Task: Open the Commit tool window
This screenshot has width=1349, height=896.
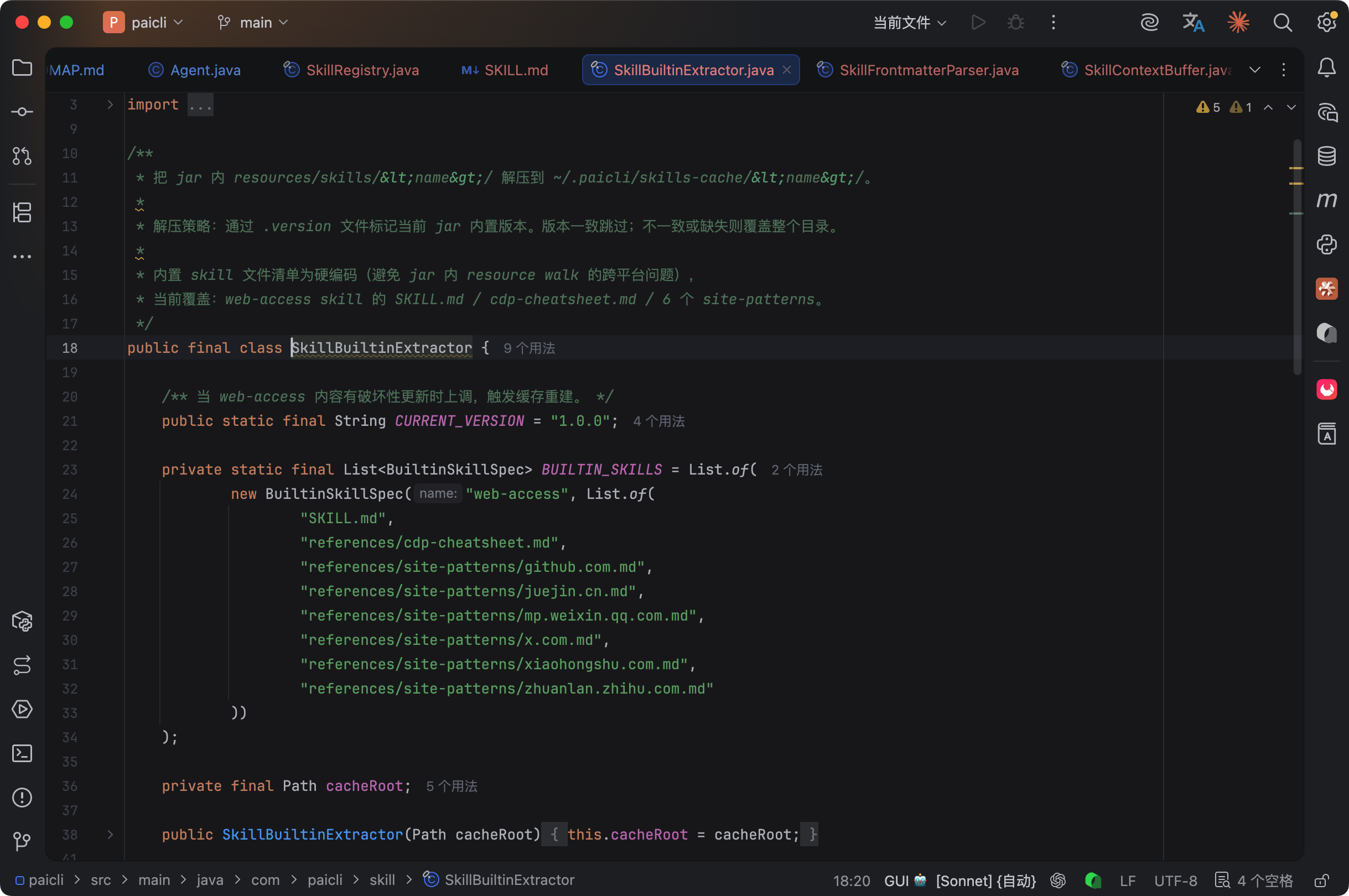Action: pos(22,112)
